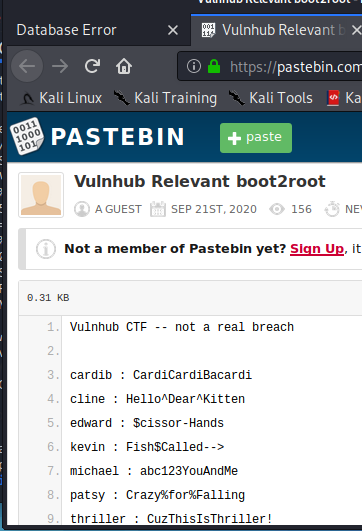This screenshot has height=531, width=362.
Task: Click the green padlock security icon
Action: point(214,66)
